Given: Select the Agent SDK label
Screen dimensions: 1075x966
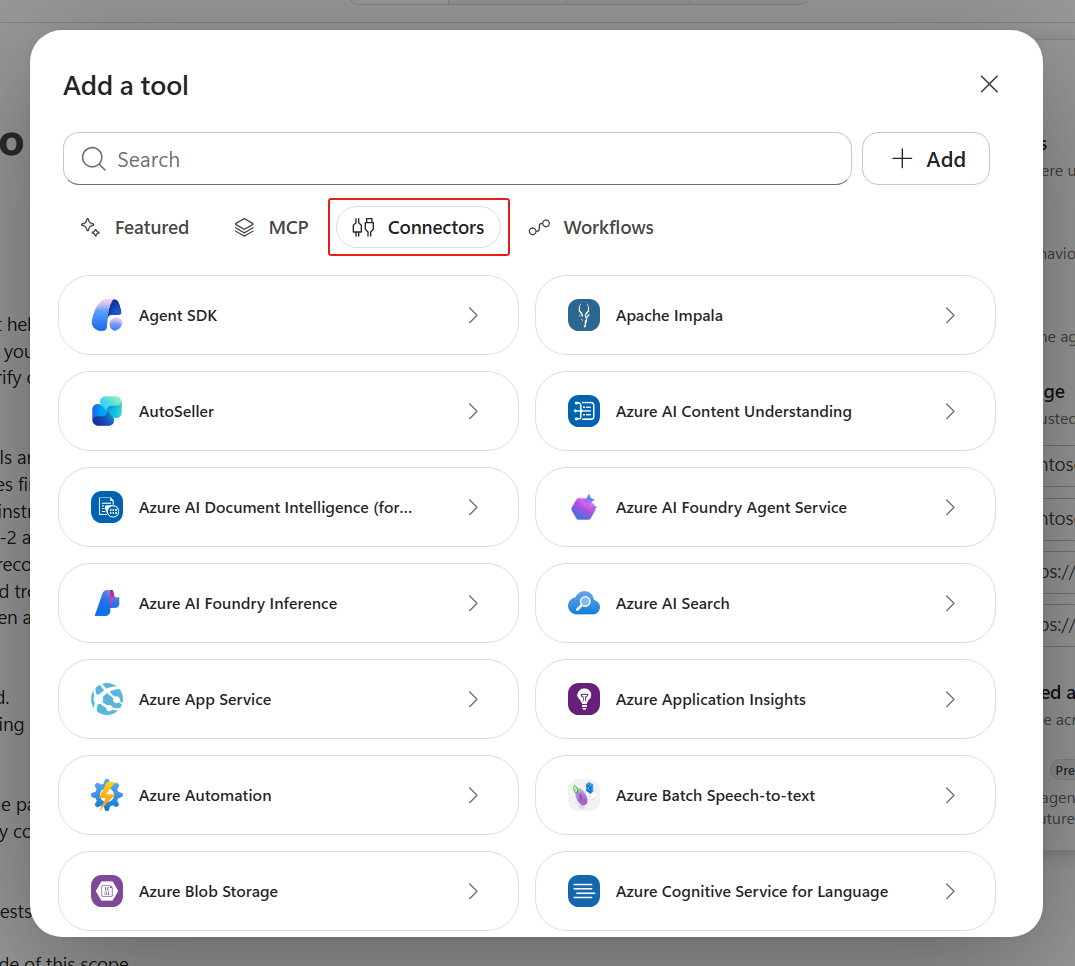Looking at the screenshot, I should [x=178, y=315].
